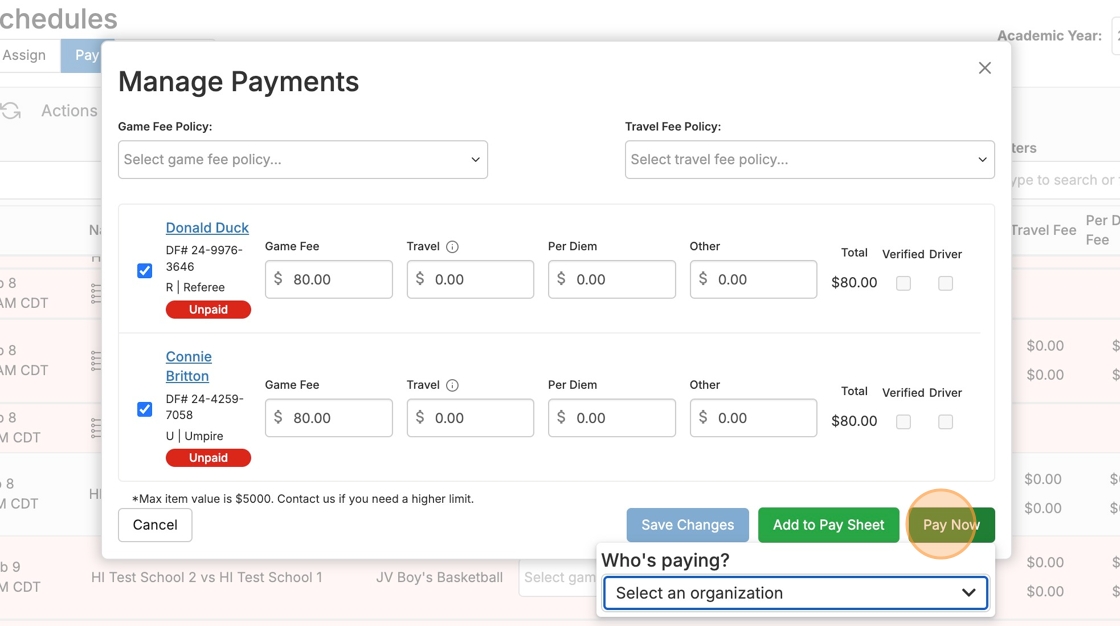1120x626 pixels.
Task: Click the Save Changes button
Action: 687,525
